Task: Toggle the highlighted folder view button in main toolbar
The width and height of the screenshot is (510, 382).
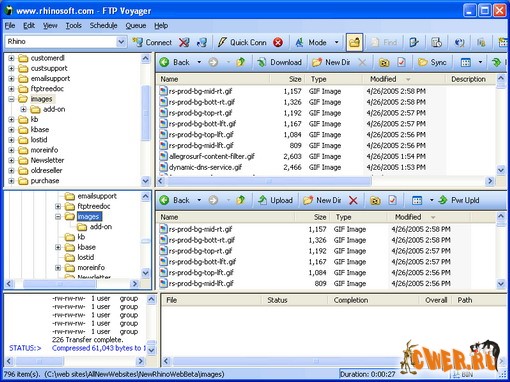Action: 354,42
